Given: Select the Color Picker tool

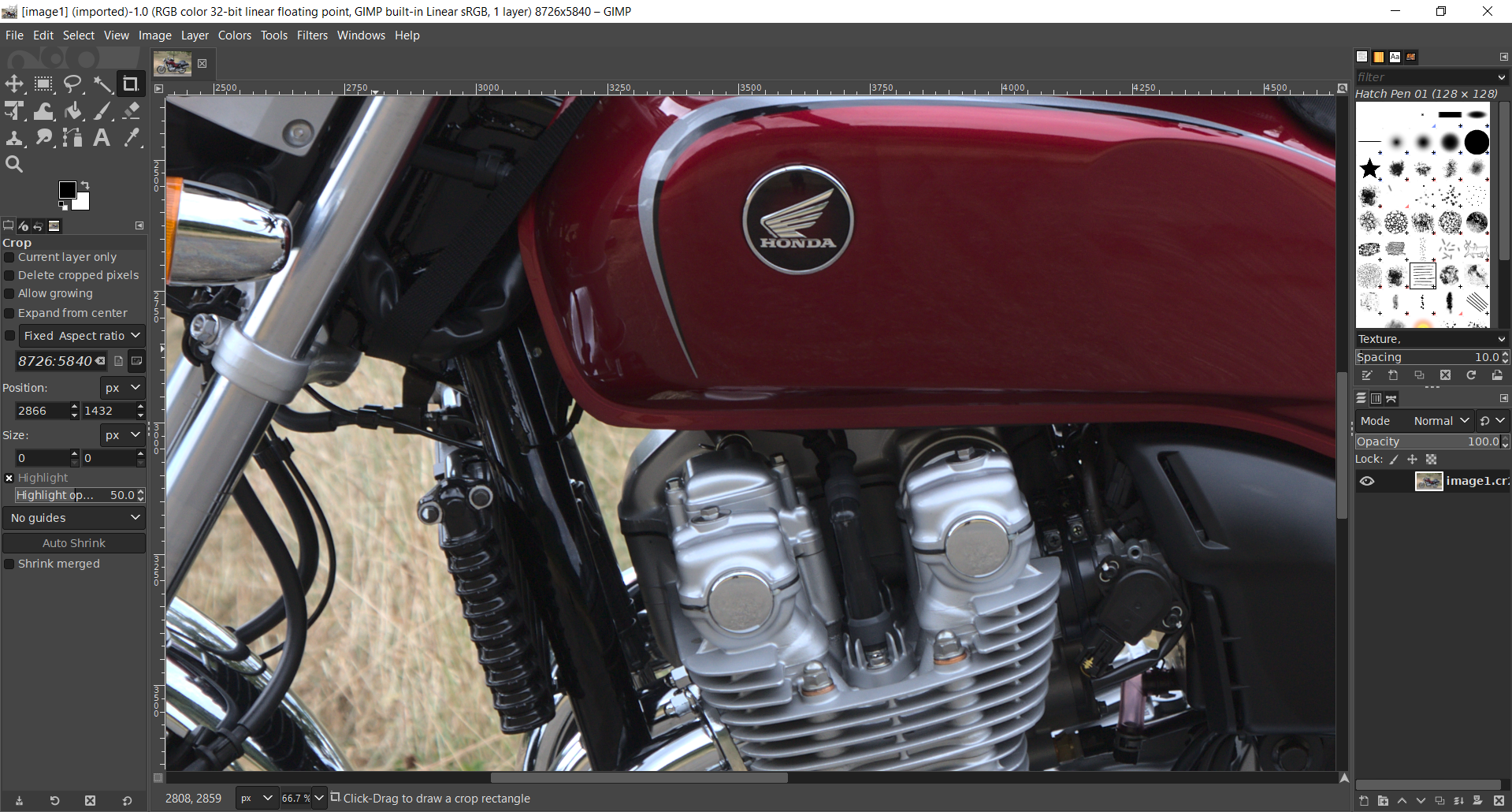Looking at the screenshot, I should (x=132, y=138).
